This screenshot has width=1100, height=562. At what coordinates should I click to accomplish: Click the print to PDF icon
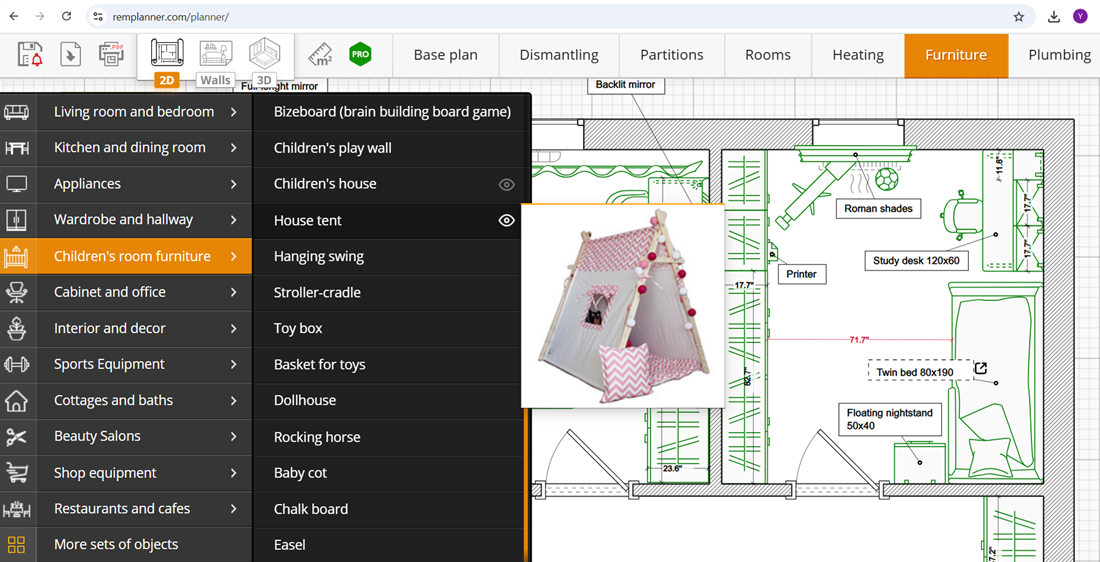point(111,54)
